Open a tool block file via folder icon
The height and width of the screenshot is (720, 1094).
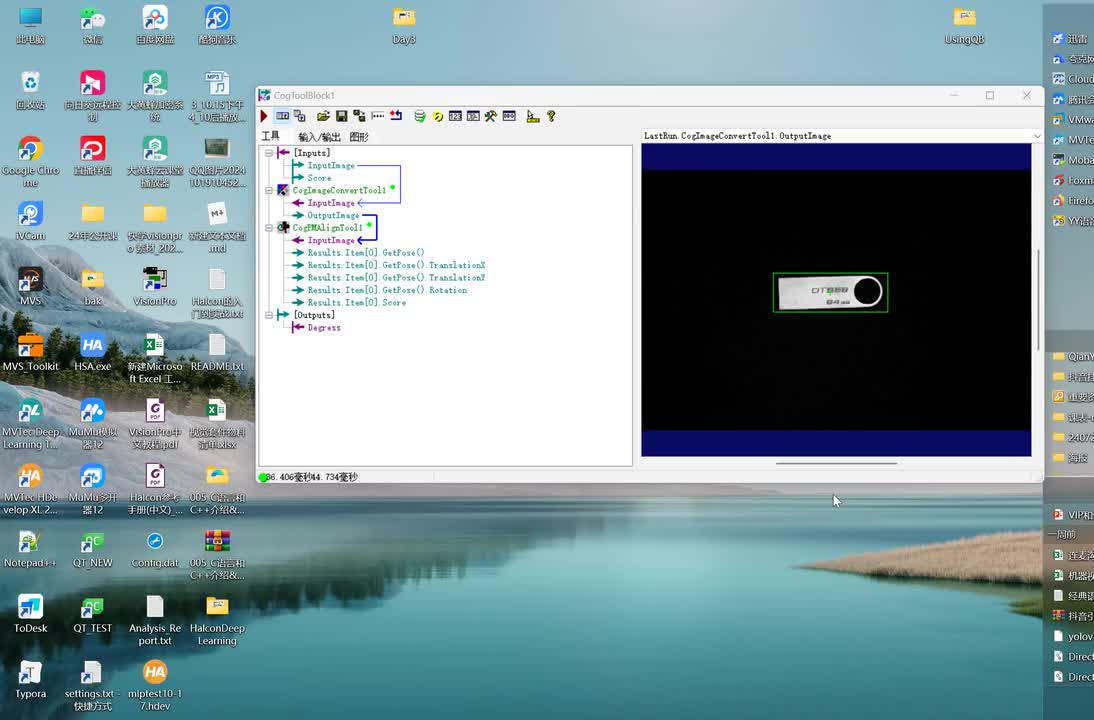click(x=323, y=117)
